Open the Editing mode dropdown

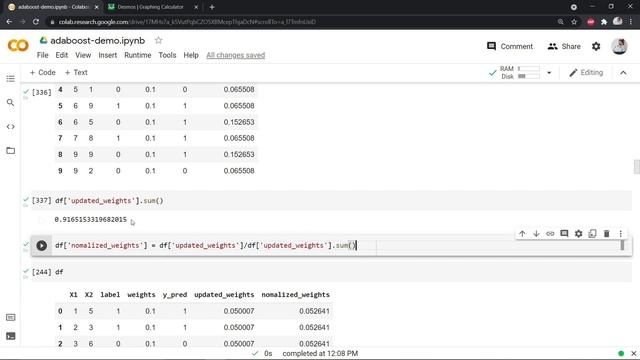586,73
